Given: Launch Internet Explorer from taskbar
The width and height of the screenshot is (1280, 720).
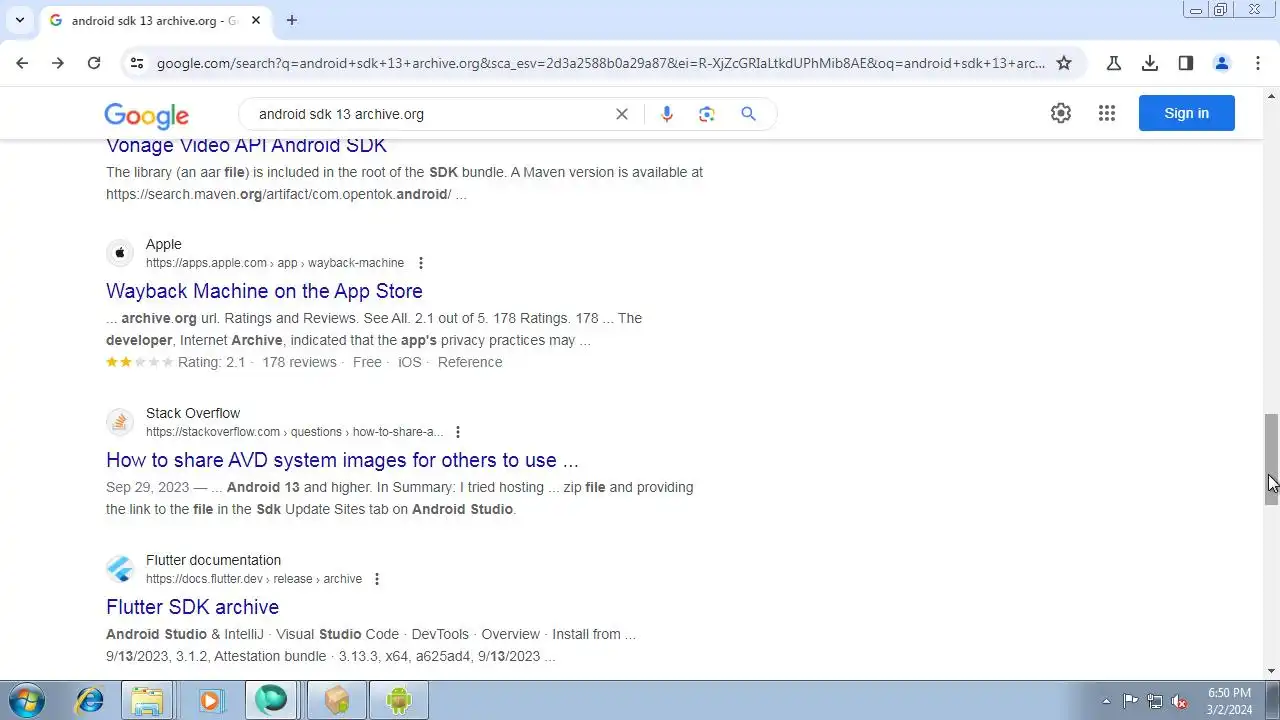Looking at the screenshot, I should pos(89,700).
